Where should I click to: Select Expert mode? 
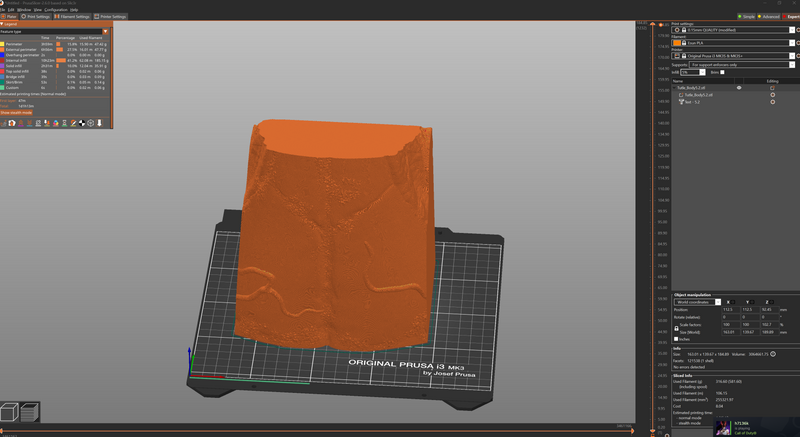pos(791,16)
